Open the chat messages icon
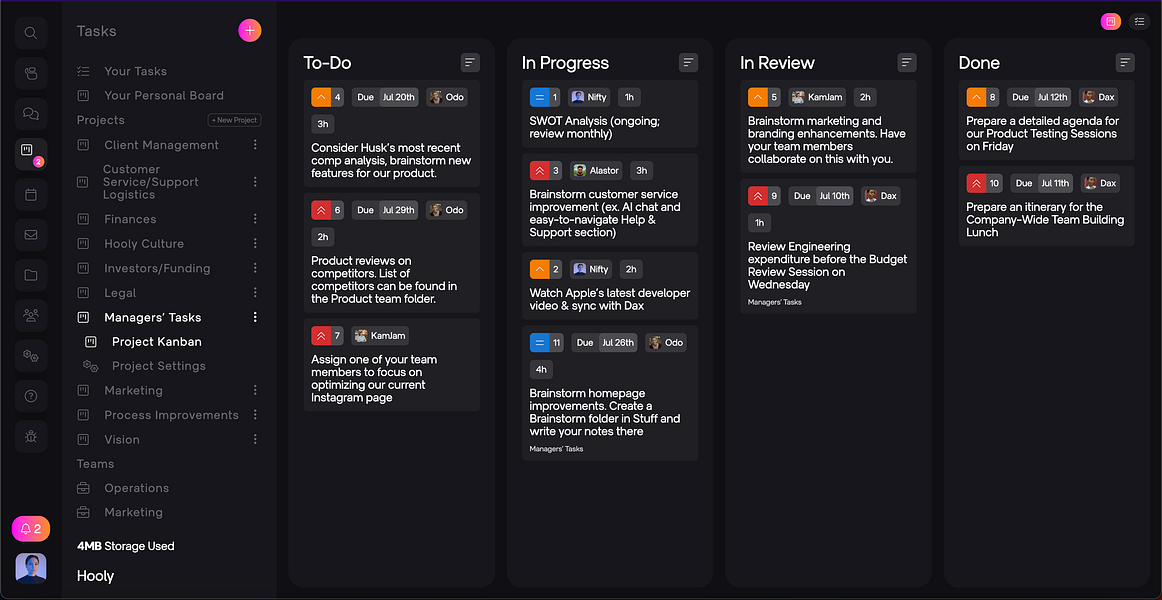The width and height of the screenshot is (1162, 600). (31, 114)
